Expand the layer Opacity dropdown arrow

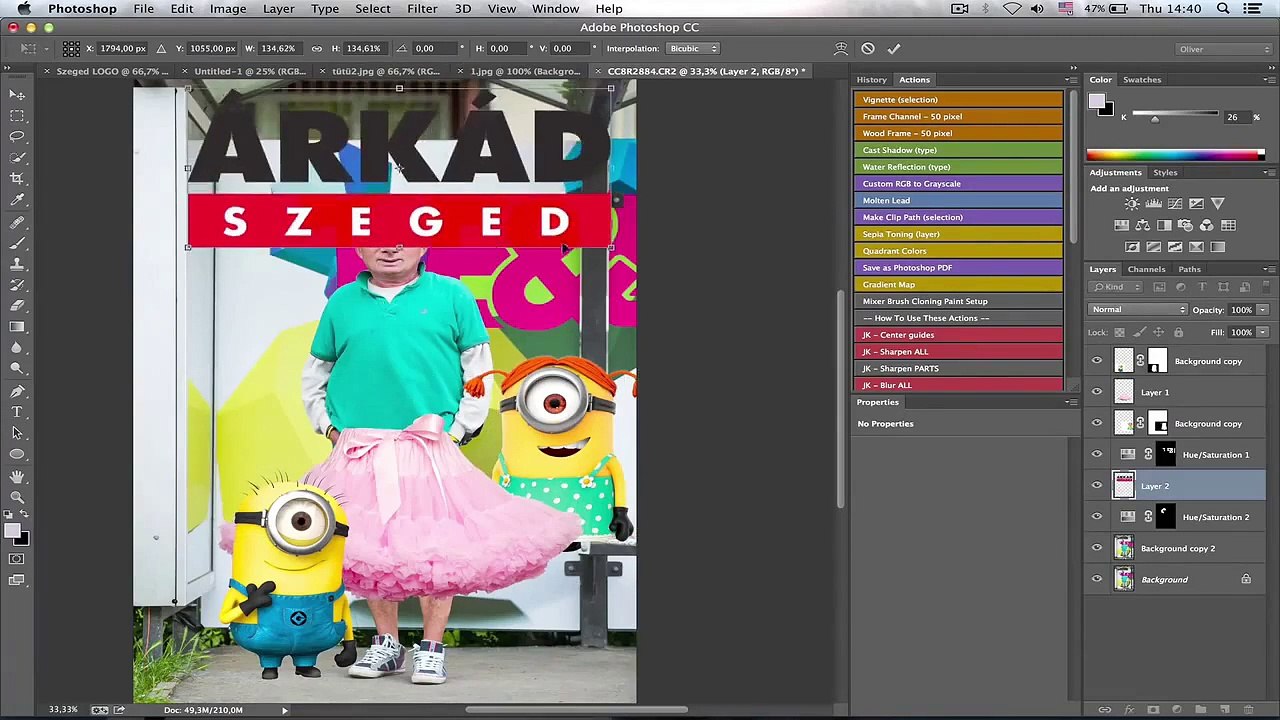pos(1262,310)
